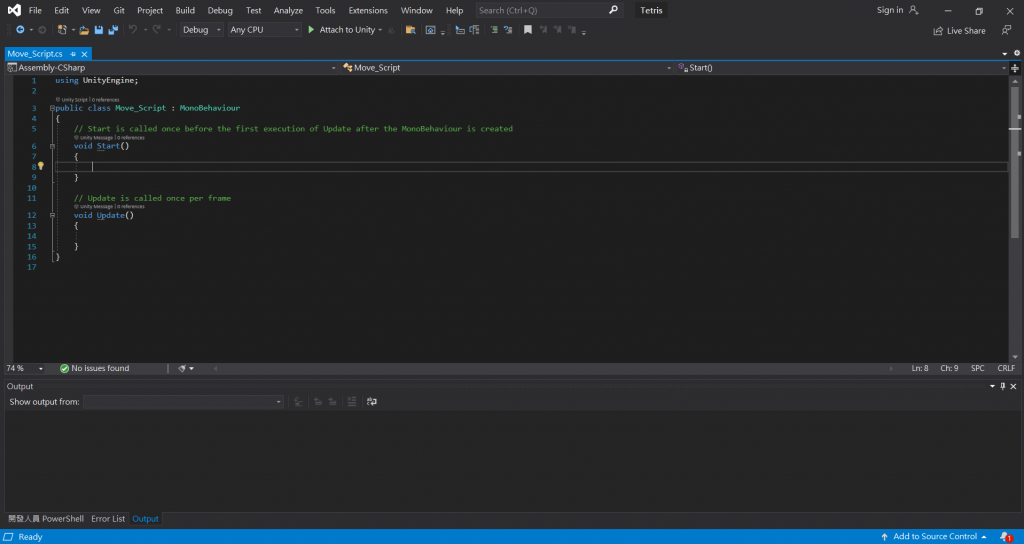Open the code cleanup dropdown arrow
Screen dimensions: 1024x544
[x=191, y=369]
